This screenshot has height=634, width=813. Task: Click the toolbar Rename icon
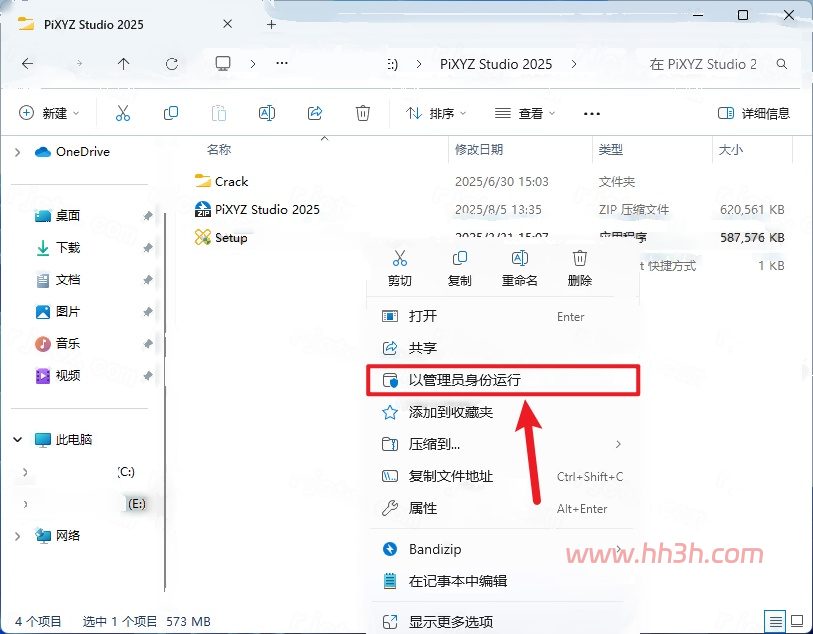click(267, 113)
